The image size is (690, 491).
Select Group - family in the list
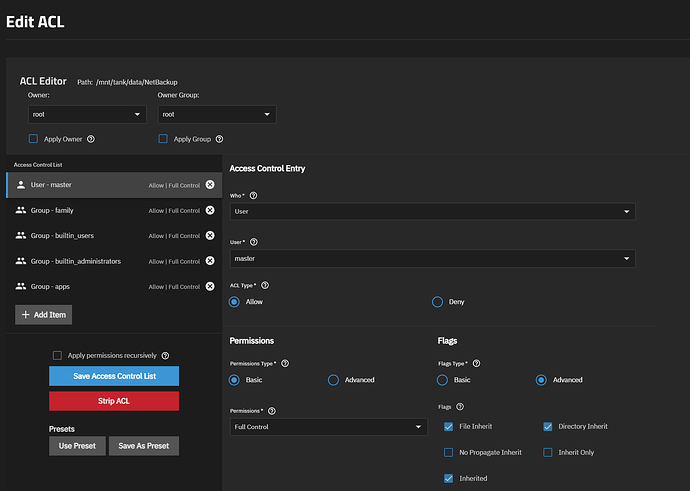click(80, 210)
